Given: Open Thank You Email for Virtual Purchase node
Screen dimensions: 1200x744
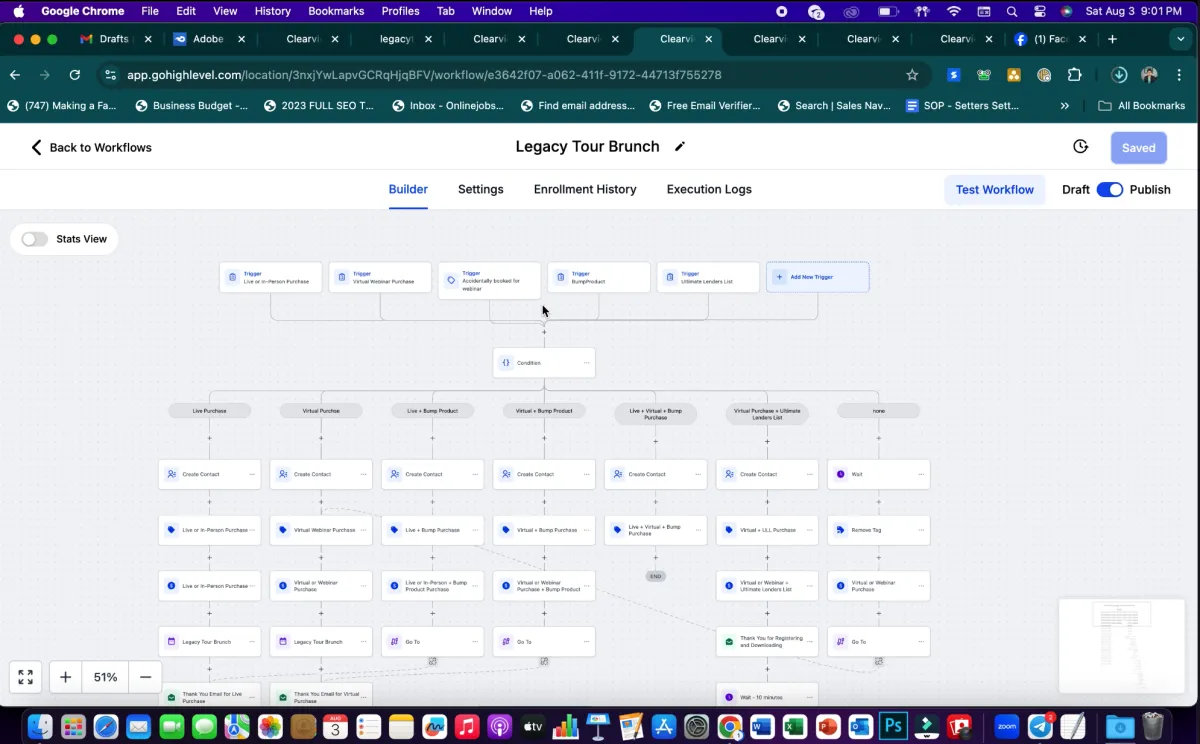Looking at the screenshot, I should (x=321, y=696).
